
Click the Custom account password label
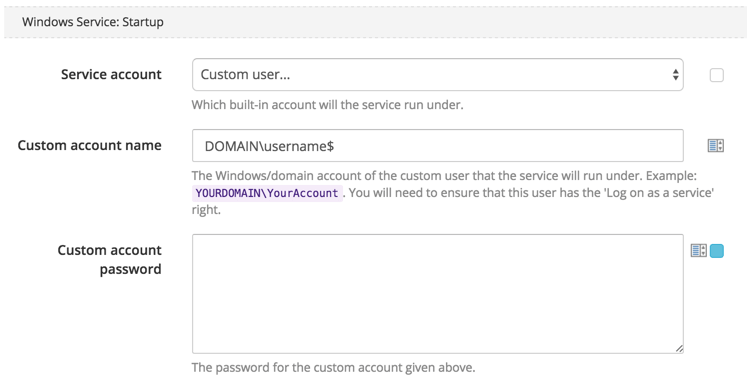pyautogui.click(x=110, y=260)
